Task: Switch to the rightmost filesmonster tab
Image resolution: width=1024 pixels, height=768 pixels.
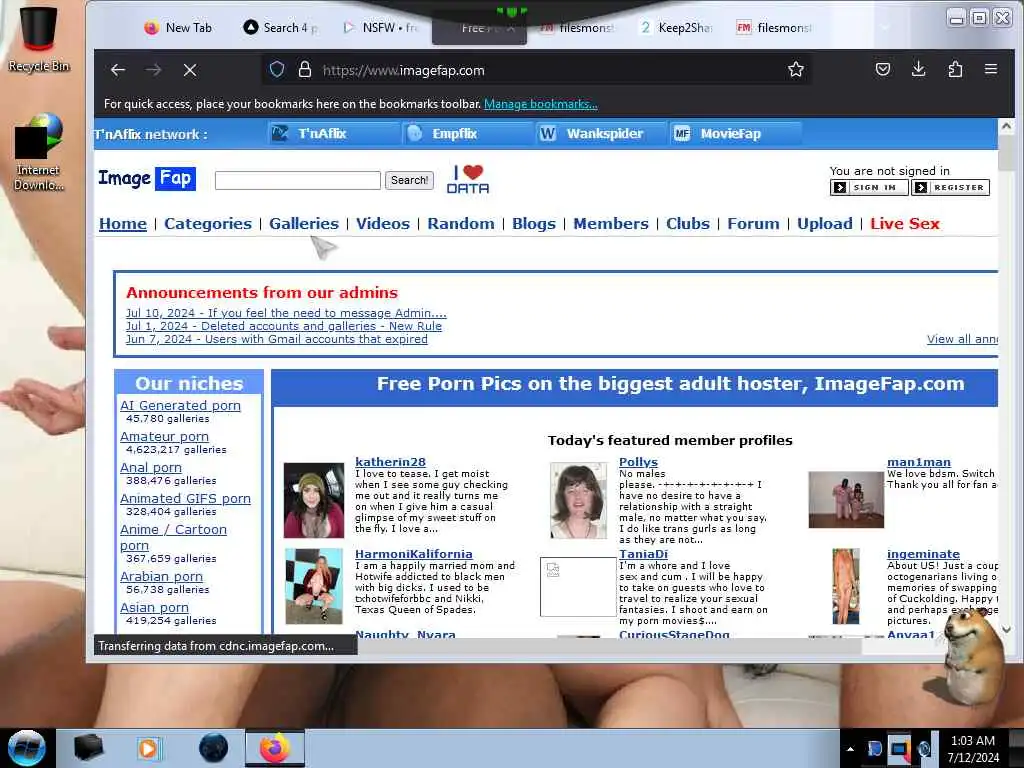Action: [775, 27]
